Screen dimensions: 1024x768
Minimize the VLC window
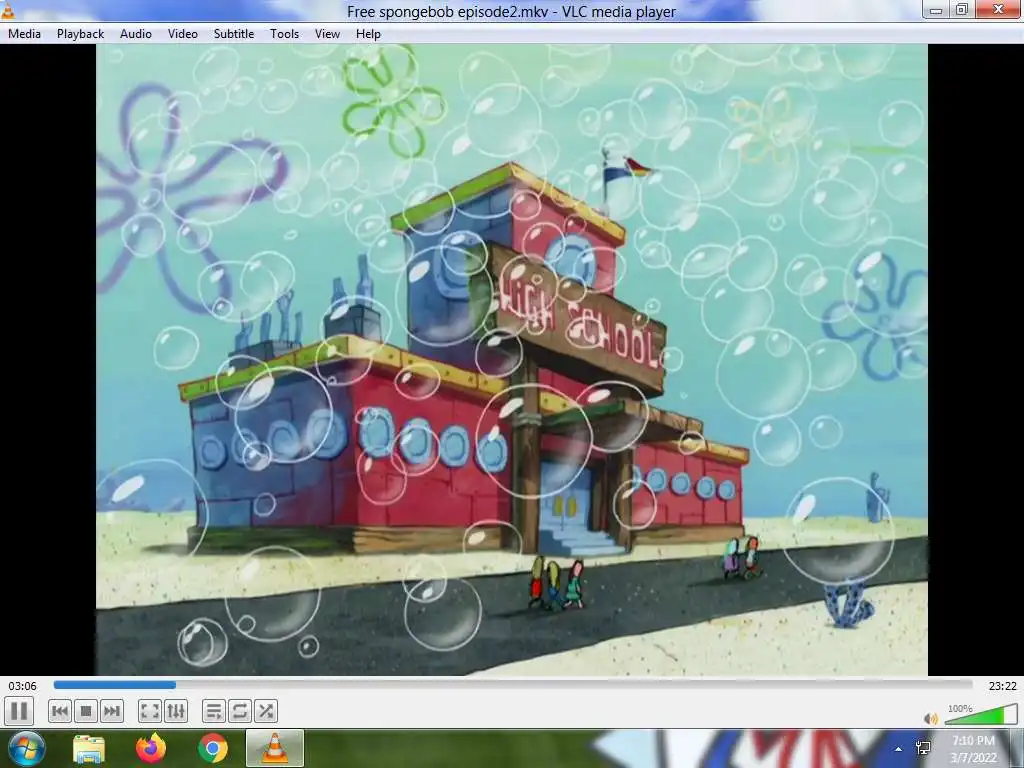936,10
